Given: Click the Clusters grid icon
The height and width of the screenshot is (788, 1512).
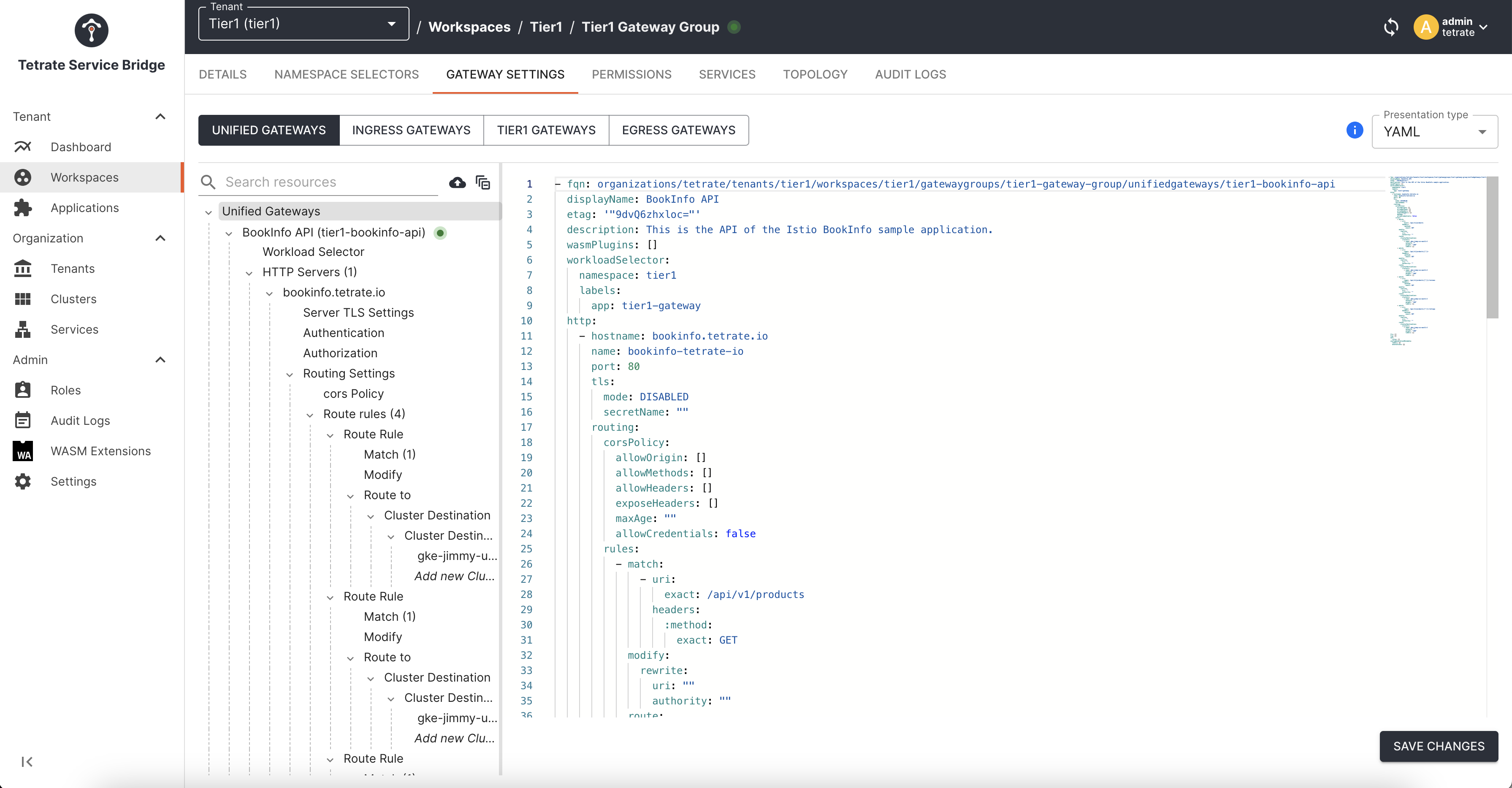Looking at the screenshot, I should (23, 299).
